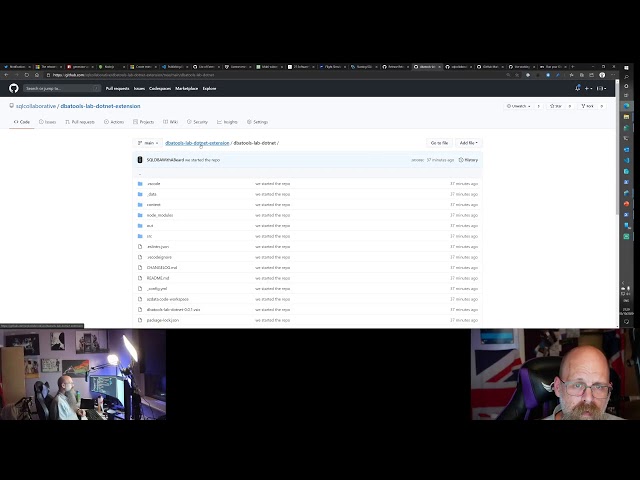Open Explore in GitHub header
This screenshot has width=640, height=480.
click(209, 88)
